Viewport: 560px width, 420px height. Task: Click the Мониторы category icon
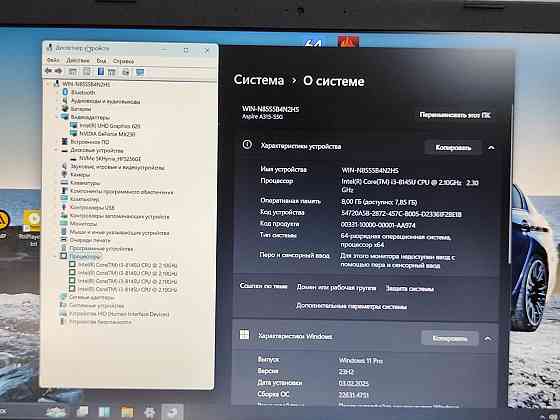64,223
